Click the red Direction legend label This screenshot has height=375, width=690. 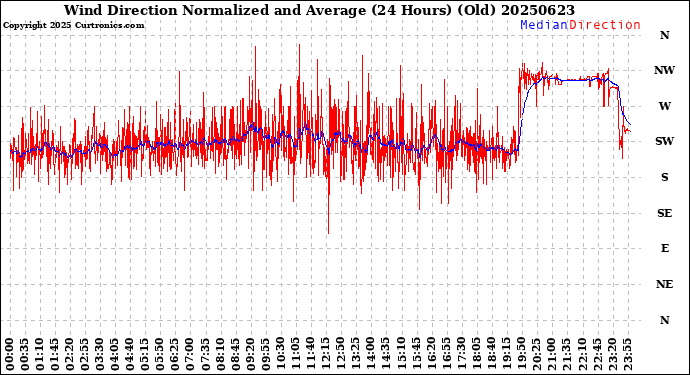(x=605, y=25)
